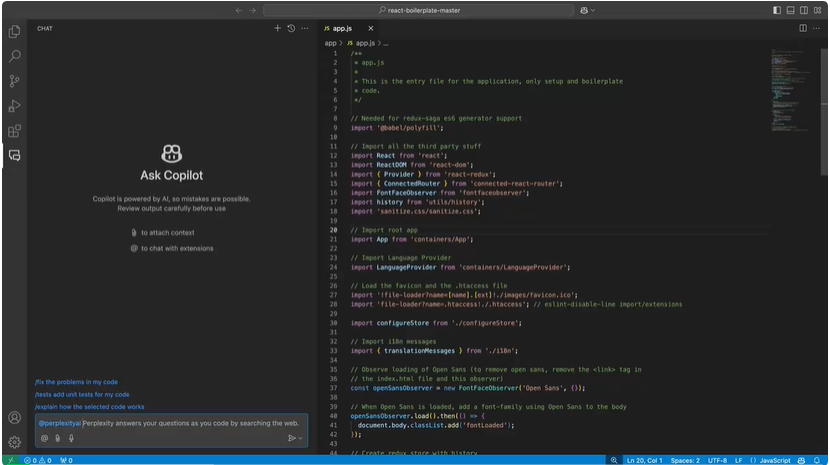
Task: Open the Accounts menu in activity bar
Action: click(x=14, y=417)
